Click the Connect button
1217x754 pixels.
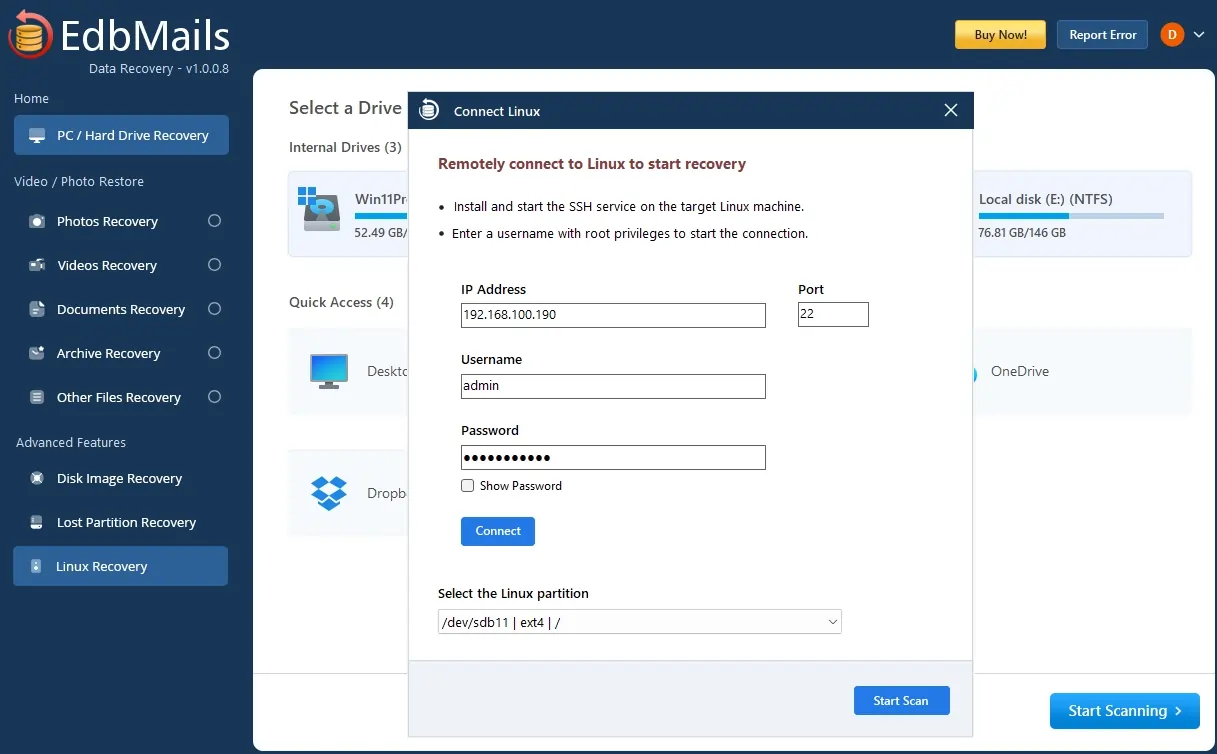click(498, 531)
